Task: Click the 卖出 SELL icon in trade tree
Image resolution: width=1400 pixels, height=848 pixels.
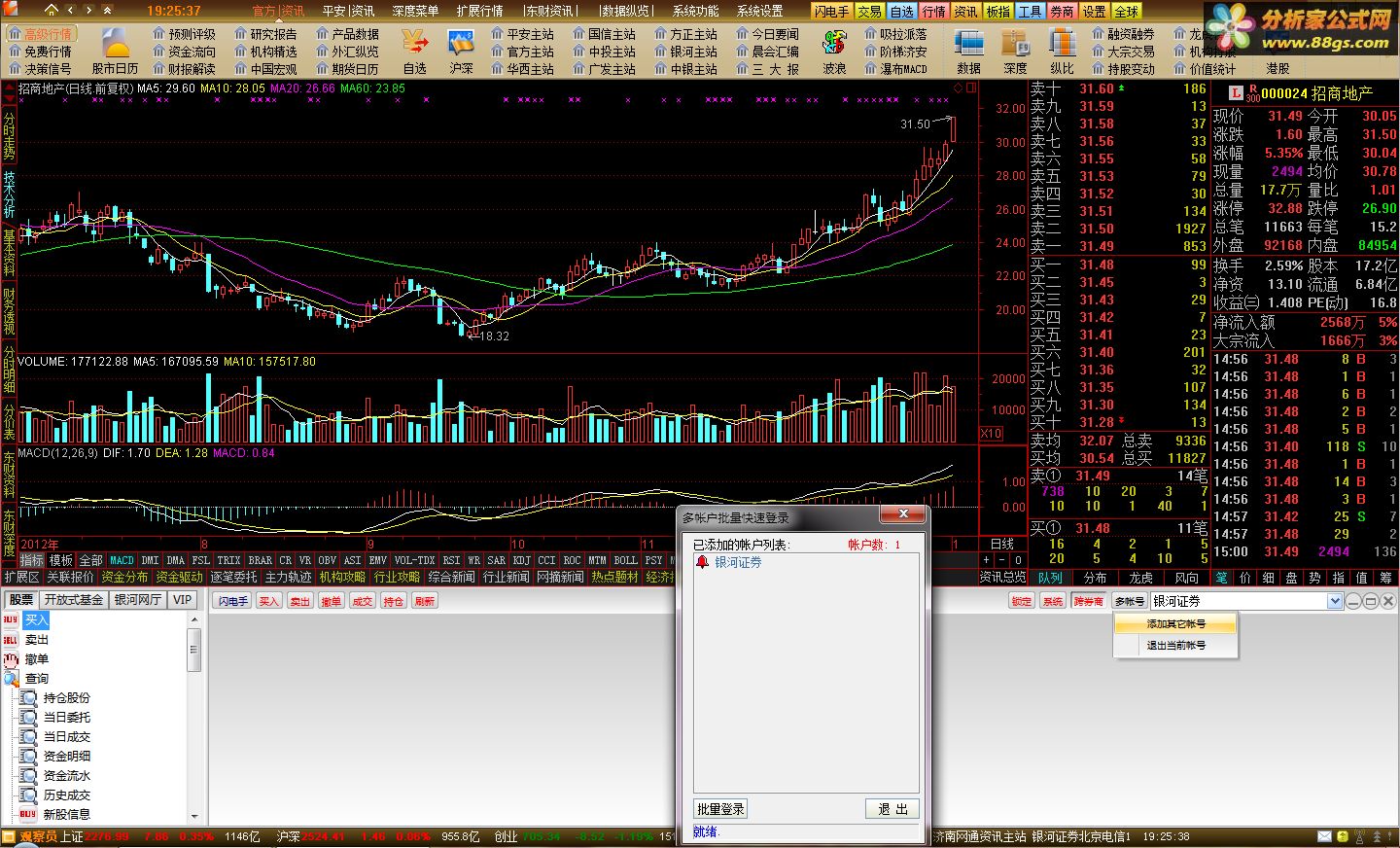Action: coord(11,639)
